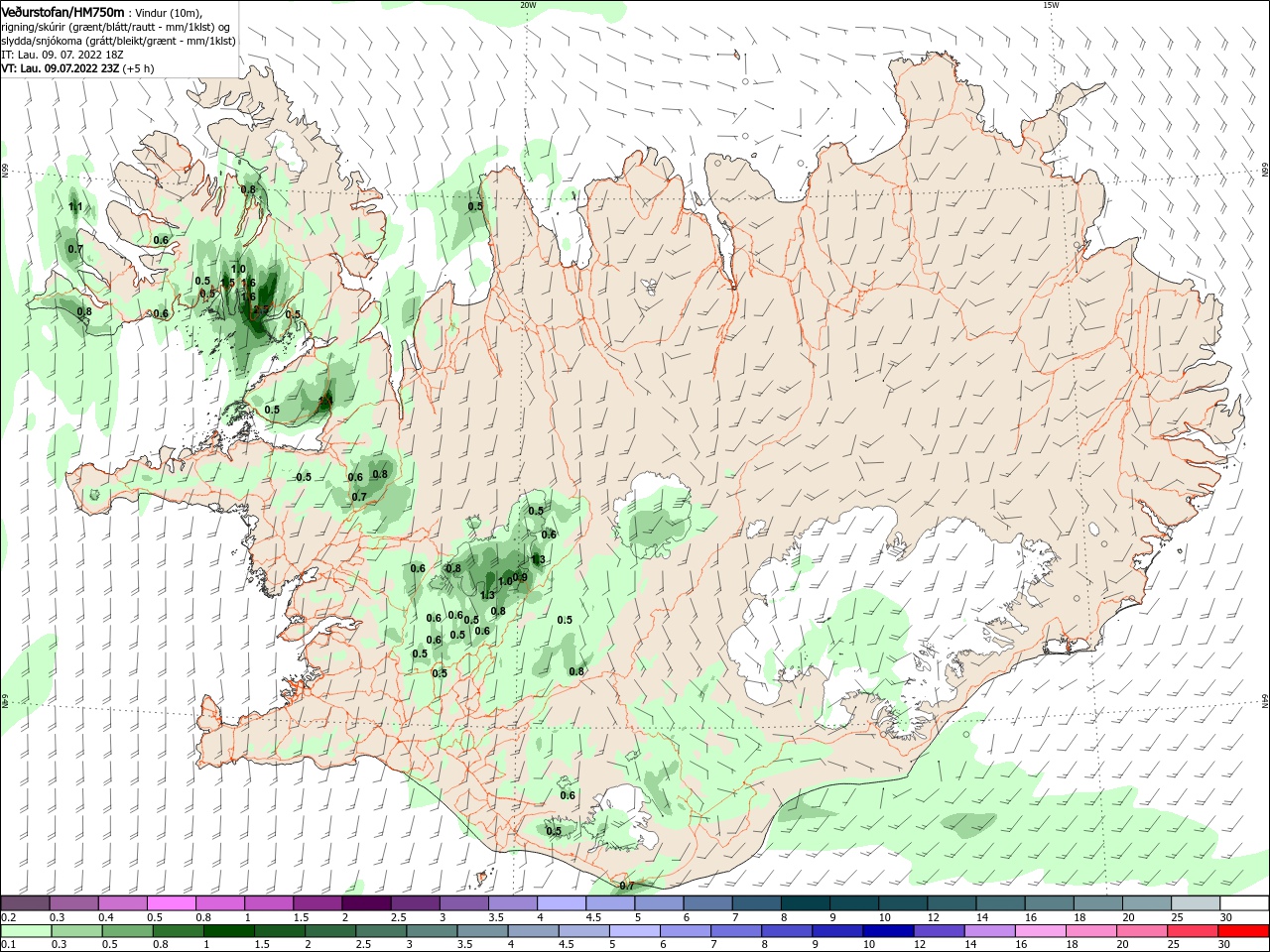Click the palest green 0.1 rain legend swatch
The image size is (1270, 952).
pyautogui.click(x=26, y=931)
